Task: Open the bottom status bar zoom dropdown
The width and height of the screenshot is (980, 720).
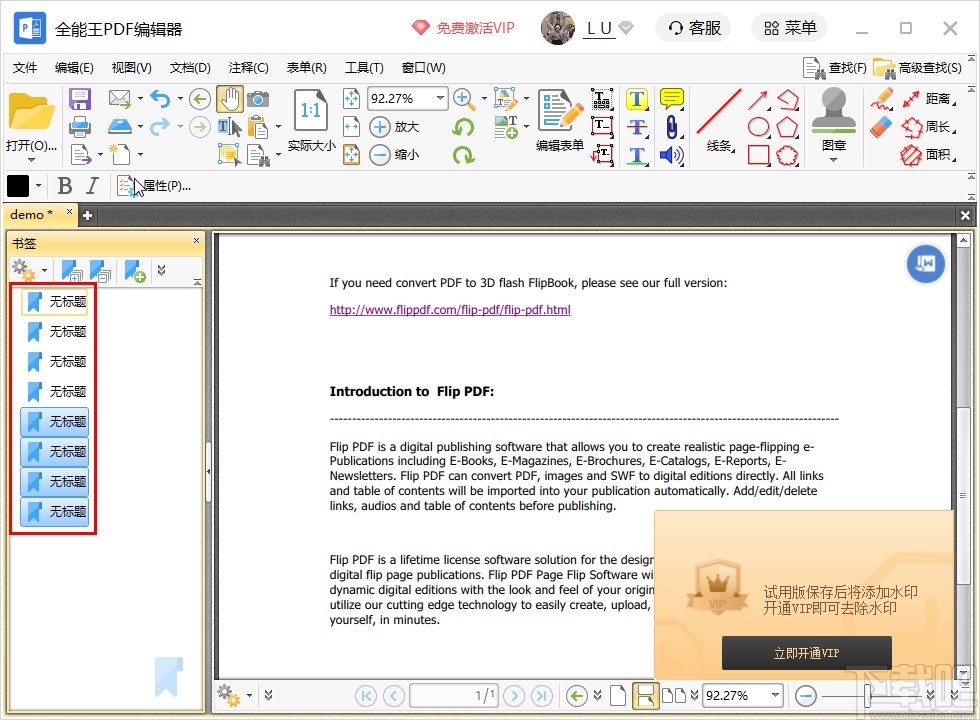Action: pyautogui.click(x=776, y=695)
